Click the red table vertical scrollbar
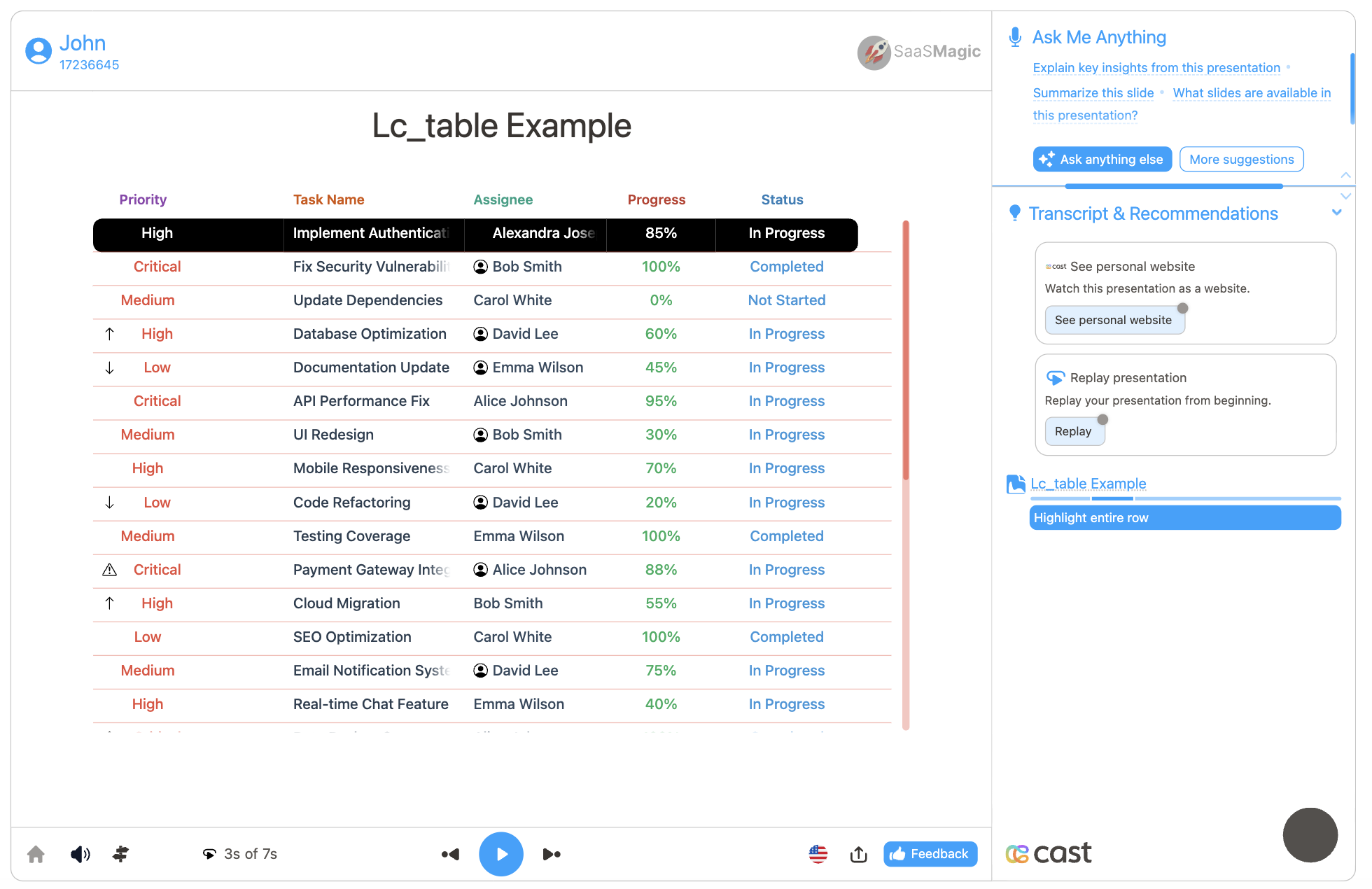Screen dimensions: 1372x889 pyautogui.click(x=906, y=350)
